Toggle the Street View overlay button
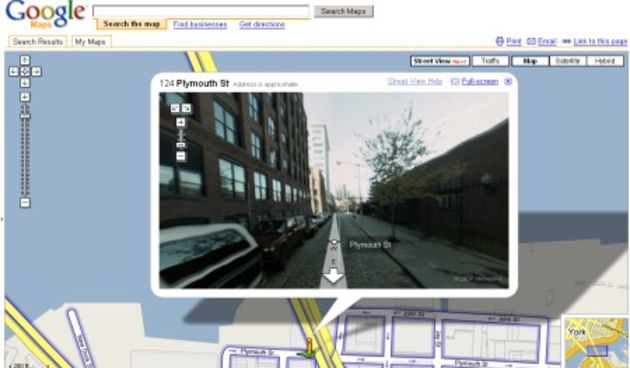The height and width of the screenshot is (368, 630). point(440,61)
